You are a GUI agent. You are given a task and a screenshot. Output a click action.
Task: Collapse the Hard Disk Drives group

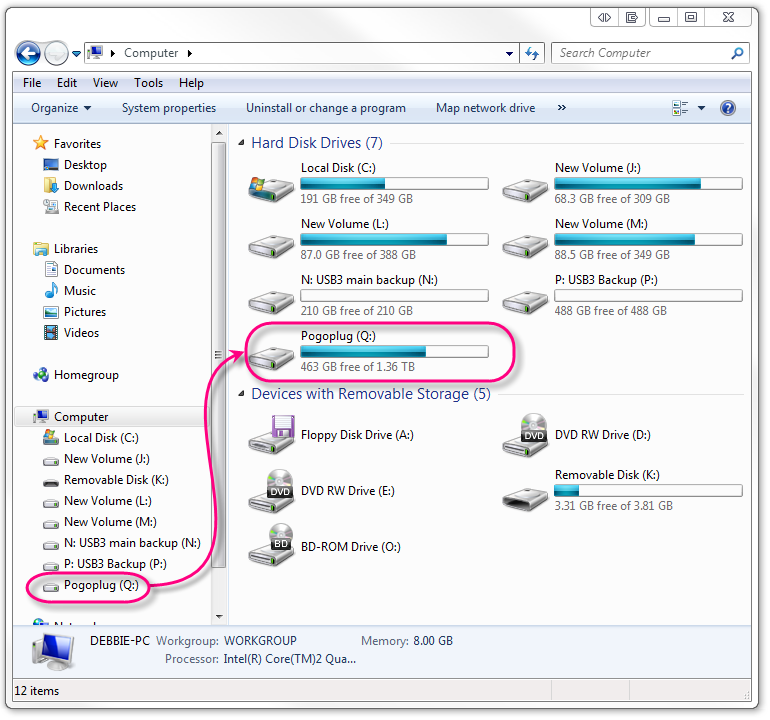241,143
